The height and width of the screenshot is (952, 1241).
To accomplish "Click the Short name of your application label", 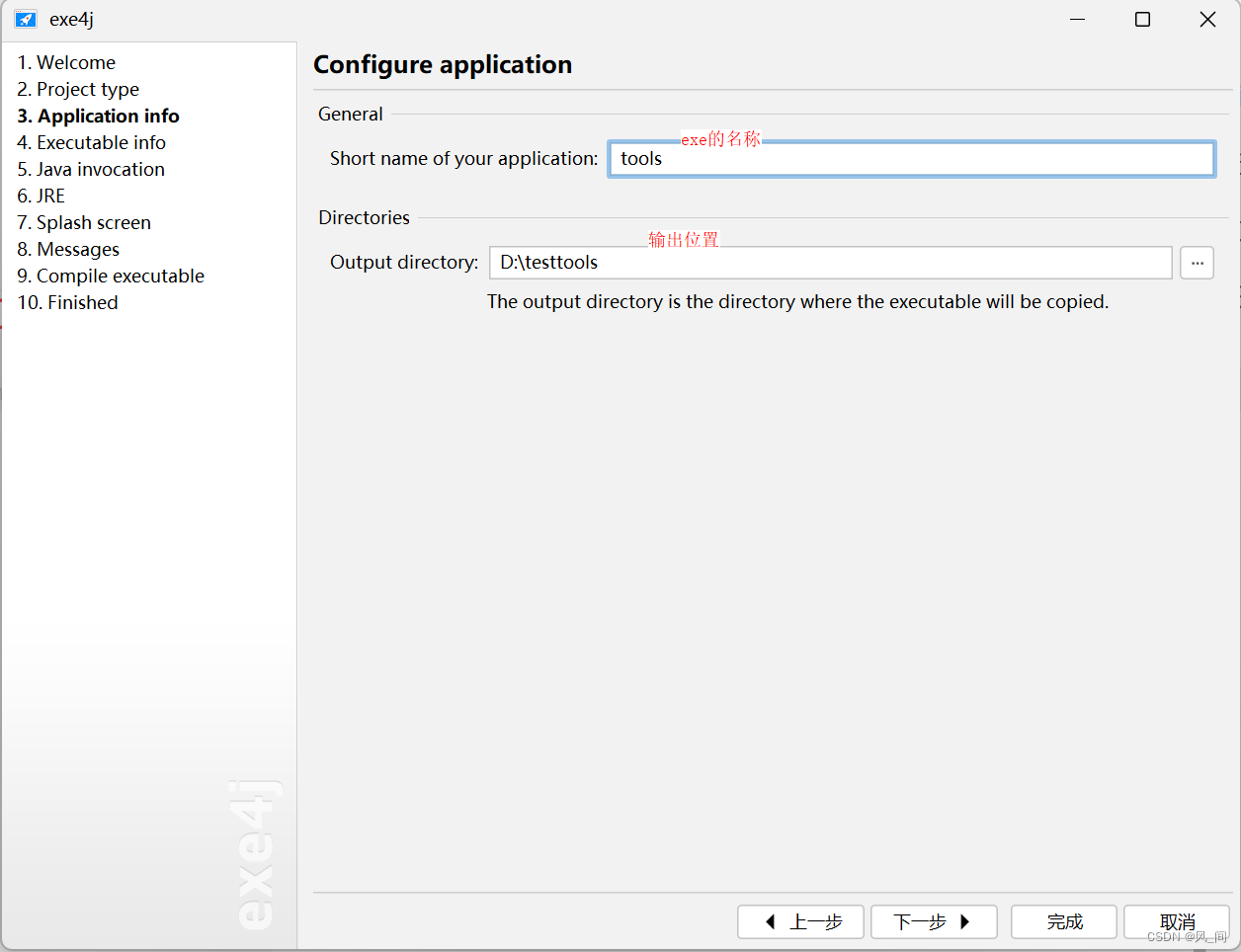I will pos(463,158).
